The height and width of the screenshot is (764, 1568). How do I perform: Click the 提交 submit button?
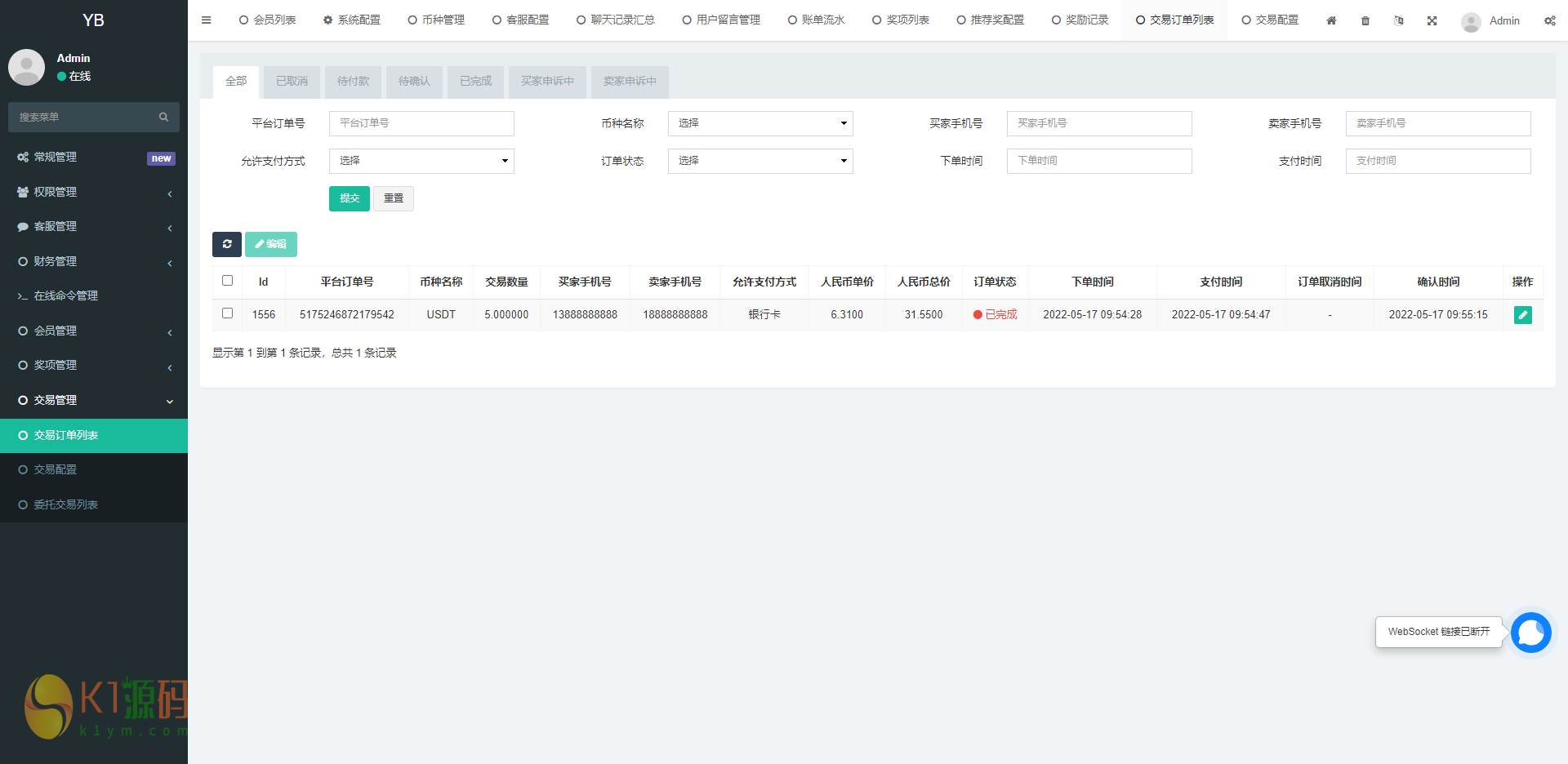pos(350,198)
